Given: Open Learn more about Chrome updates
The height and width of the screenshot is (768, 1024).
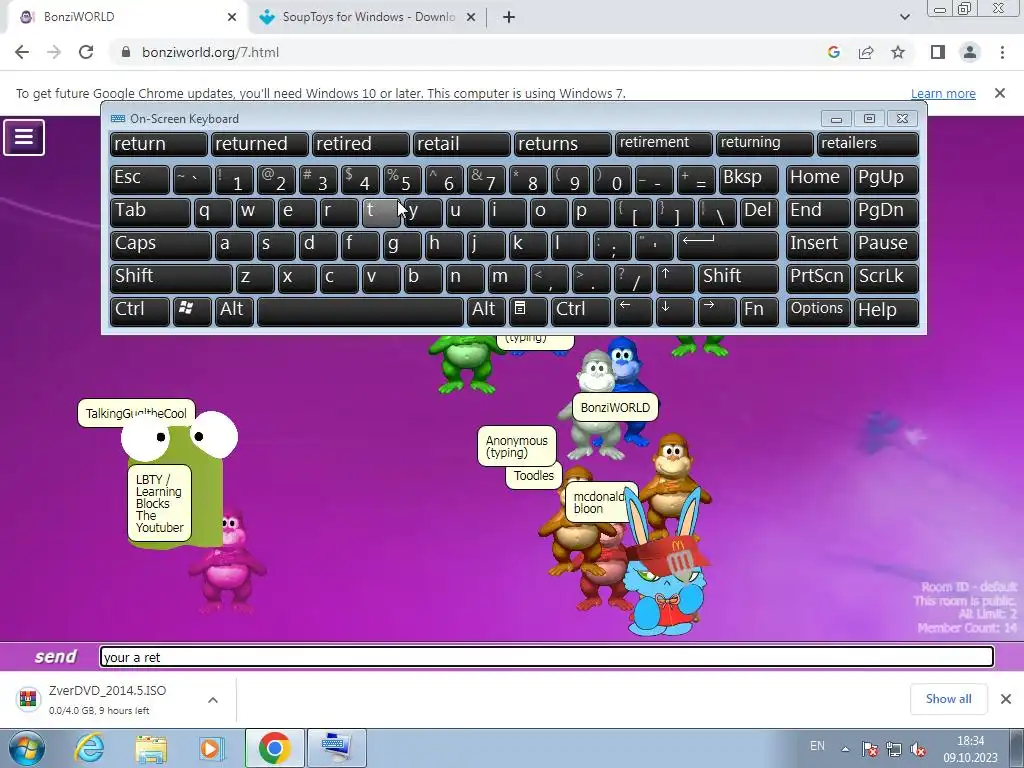Looking at the screenshot, I should 943,93.
